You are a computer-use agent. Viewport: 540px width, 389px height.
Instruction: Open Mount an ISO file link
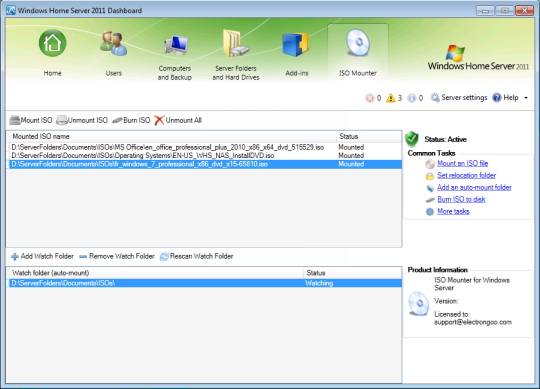pyautogui.click(x=463, y=163)
